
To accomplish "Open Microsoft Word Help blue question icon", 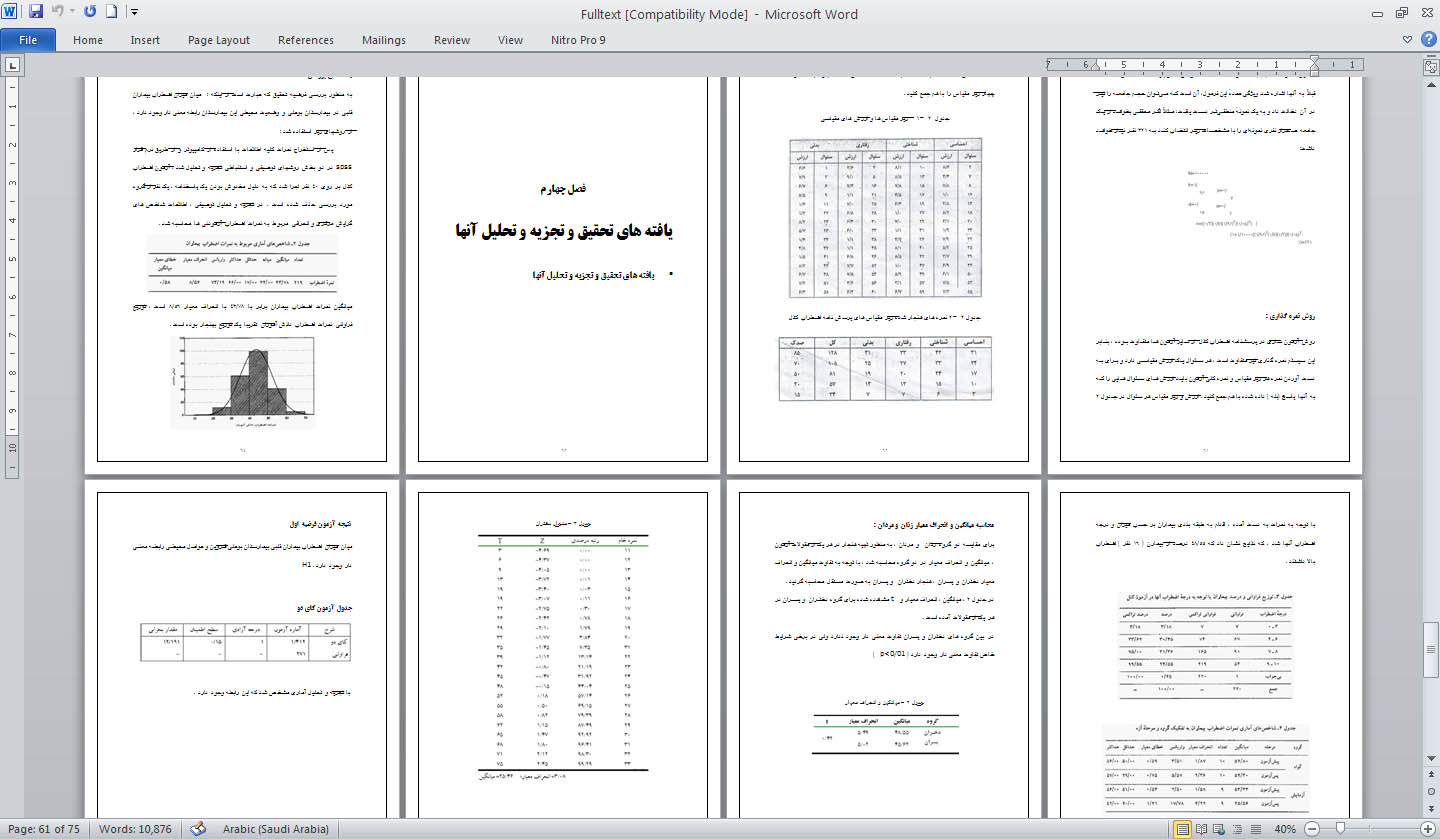I will pyautogui.click(x=1427, y=40).
